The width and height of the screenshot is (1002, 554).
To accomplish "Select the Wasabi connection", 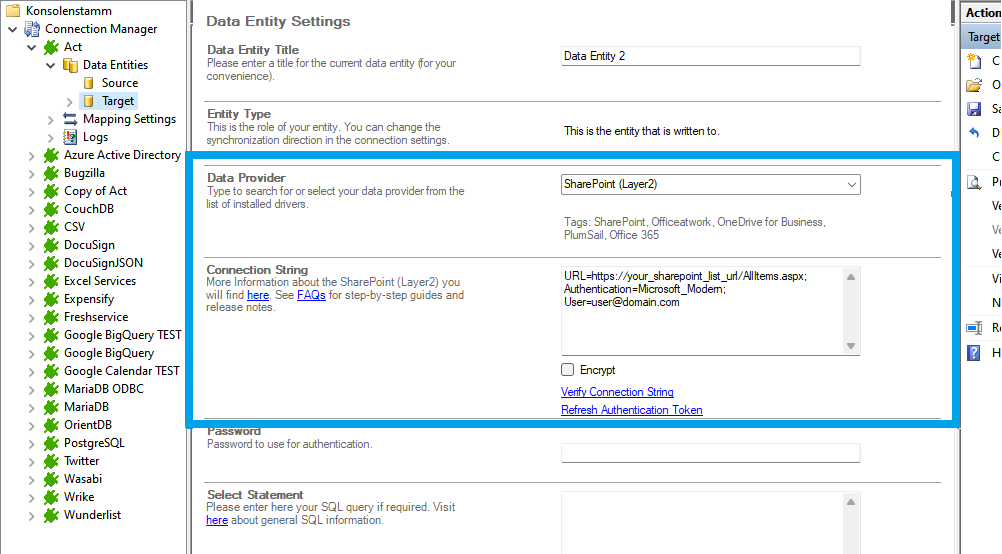I will coord(82,479).
